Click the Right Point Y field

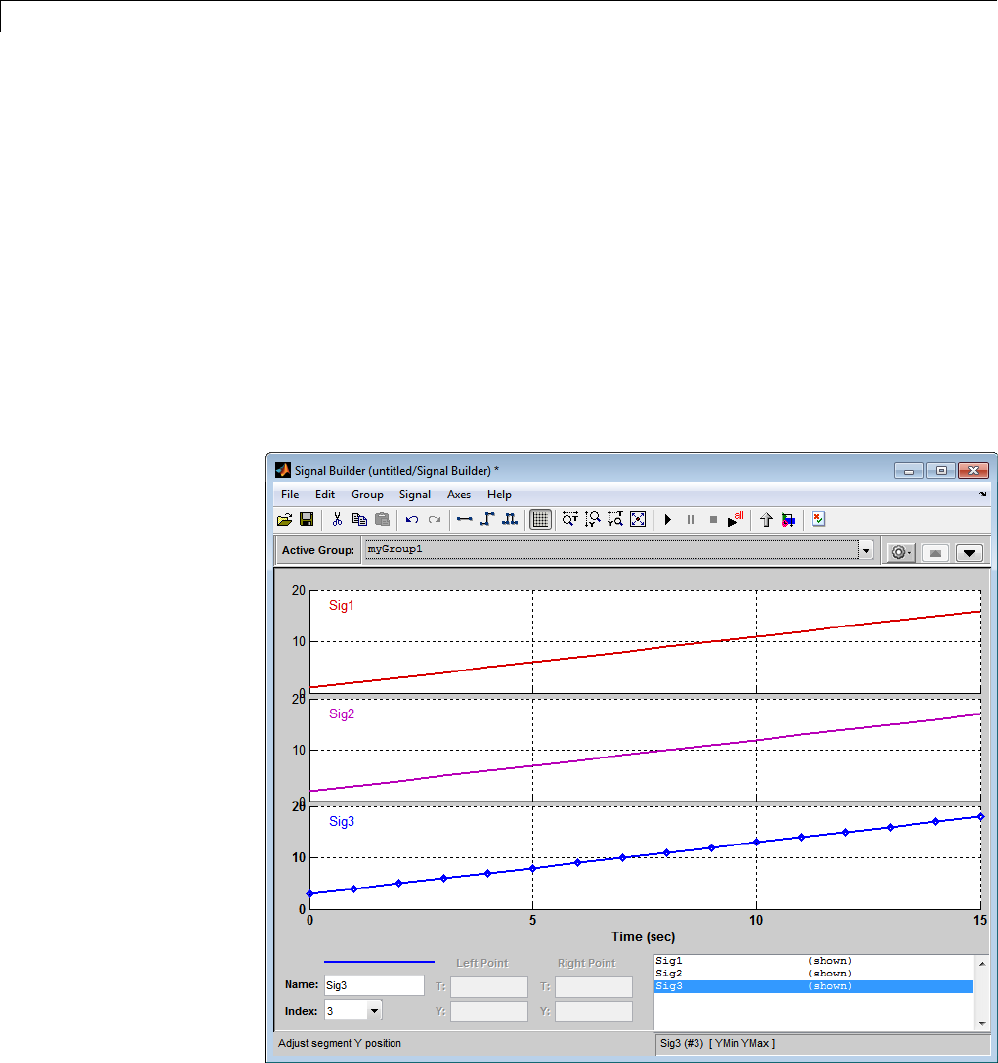pos(594,1011)
